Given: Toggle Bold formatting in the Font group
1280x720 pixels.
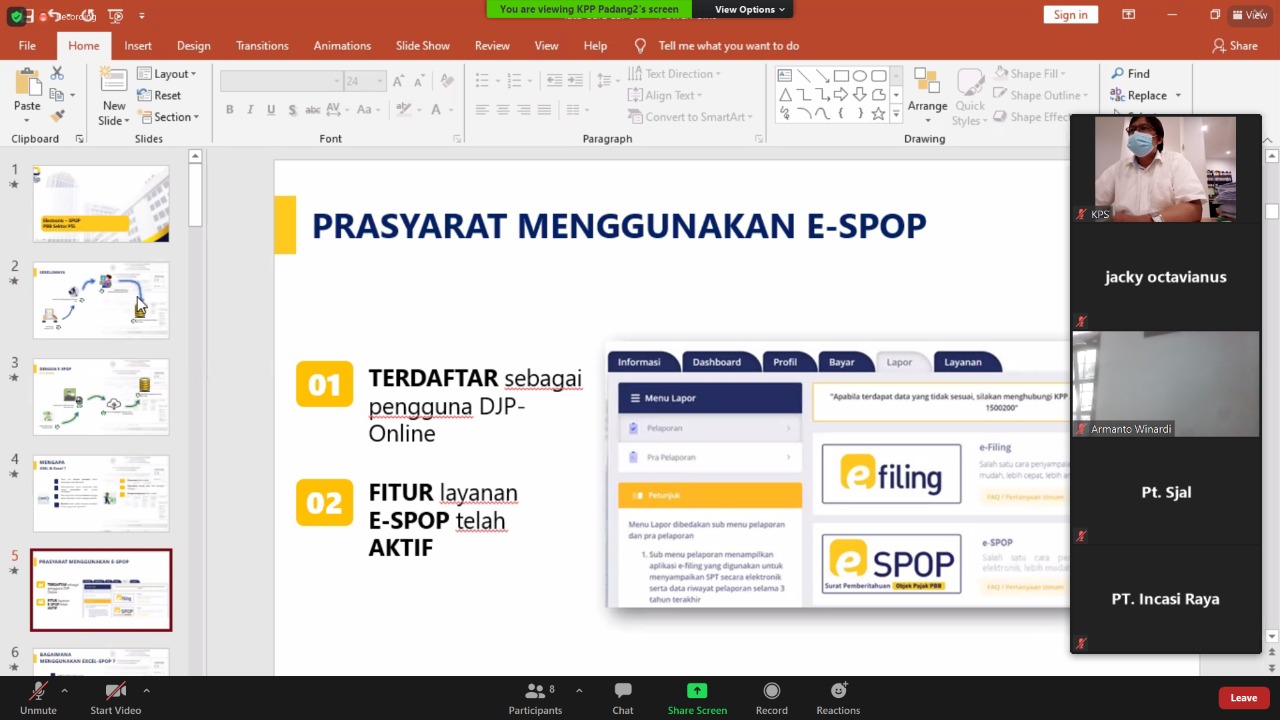Looking at the screenshot, I should [x=230, y=110].
